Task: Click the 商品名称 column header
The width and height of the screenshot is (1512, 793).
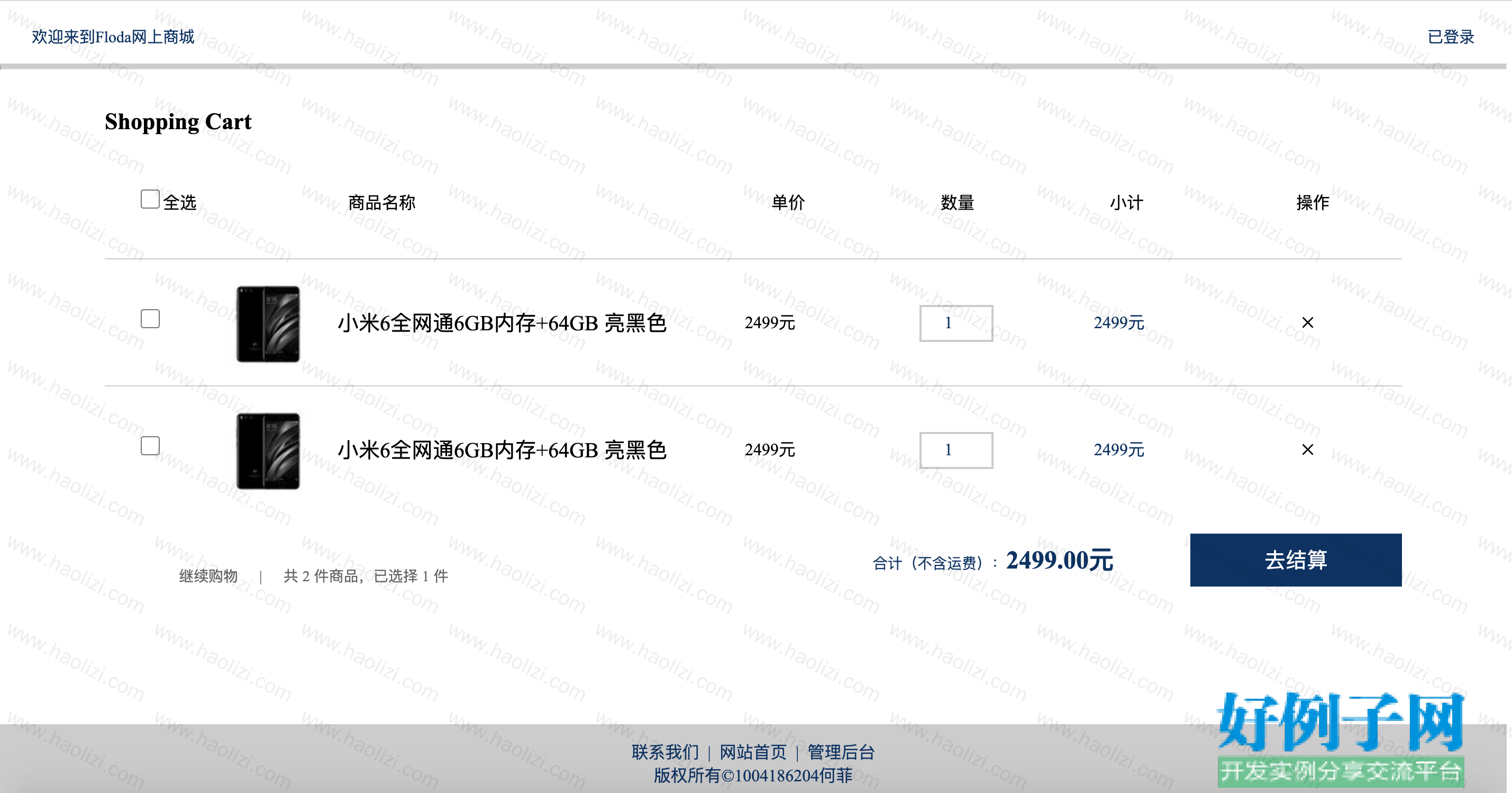Action: pos(381,203)
